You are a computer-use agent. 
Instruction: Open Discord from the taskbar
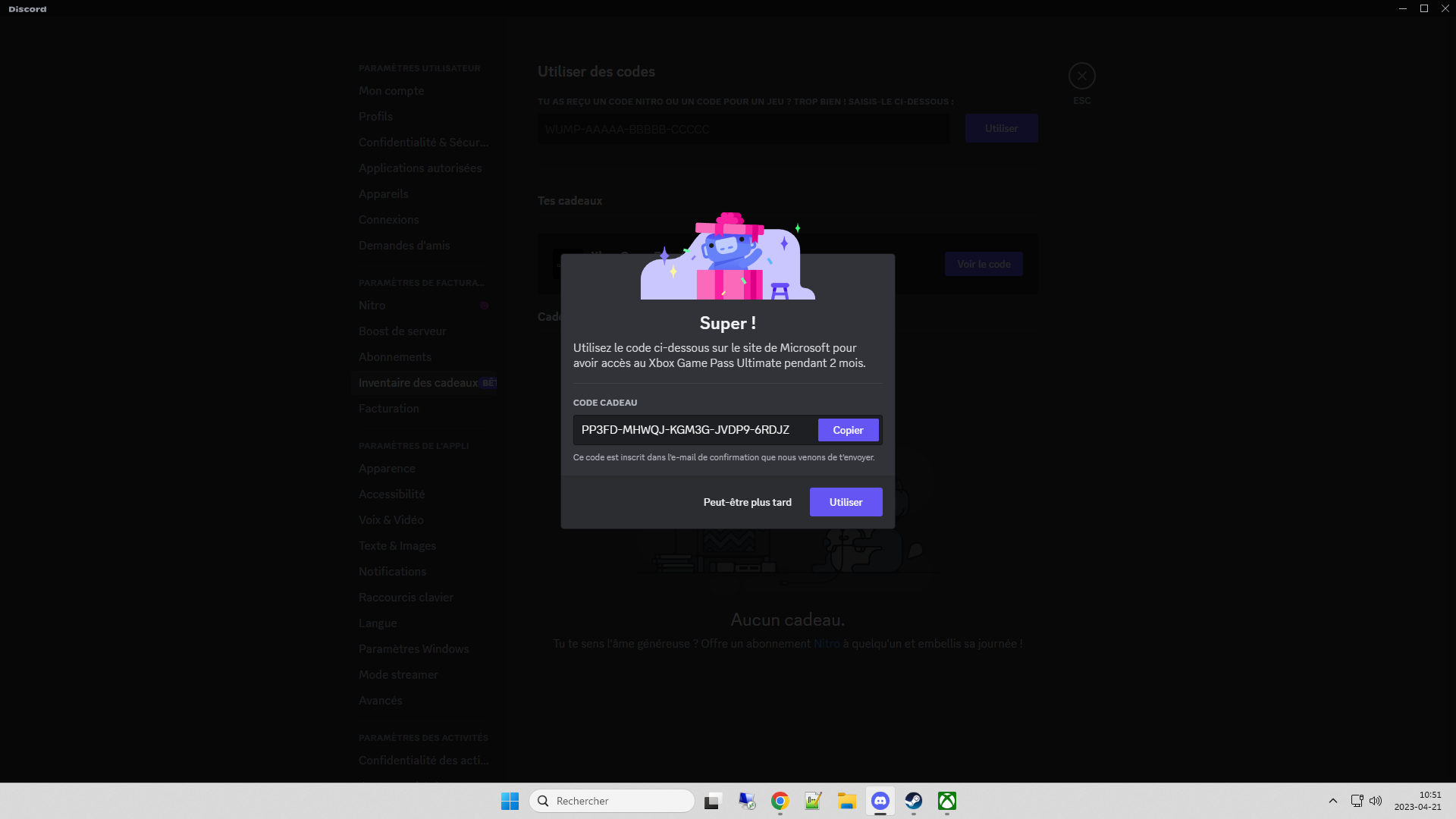880,801
